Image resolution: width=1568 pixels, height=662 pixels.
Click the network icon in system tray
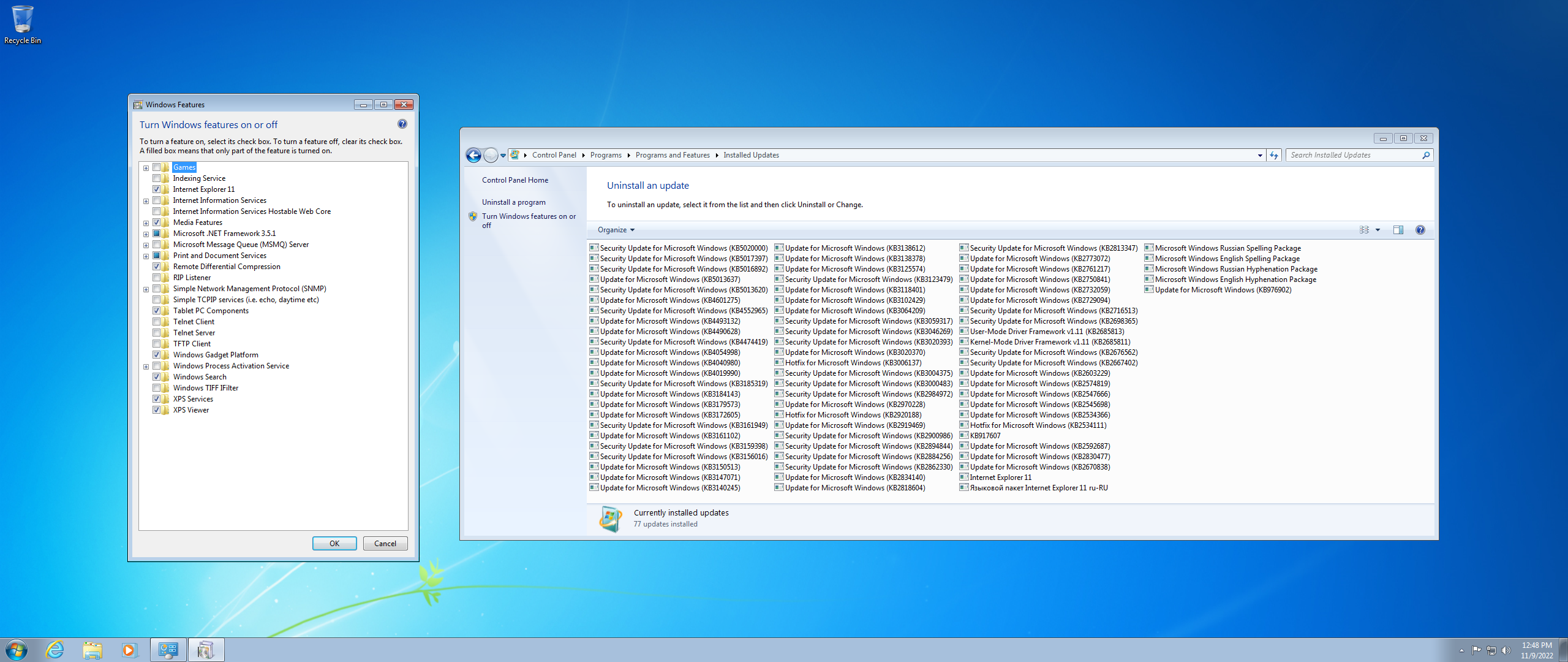coord(1491,650)
